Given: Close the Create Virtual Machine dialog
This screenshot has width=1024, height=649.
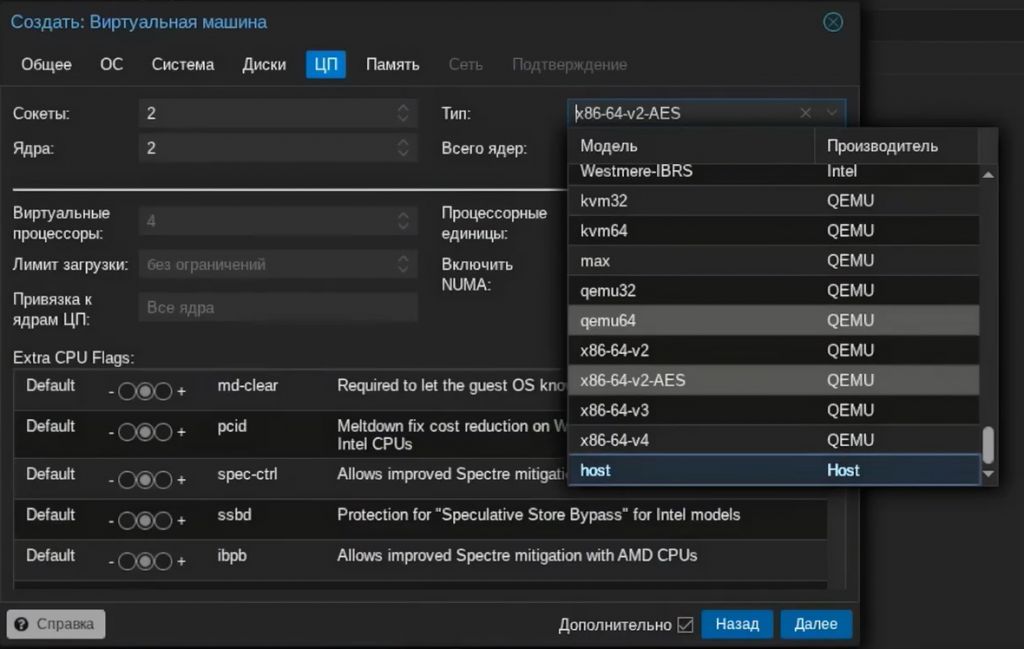Looking at the screenshot, I should click(x=832, y=22).
